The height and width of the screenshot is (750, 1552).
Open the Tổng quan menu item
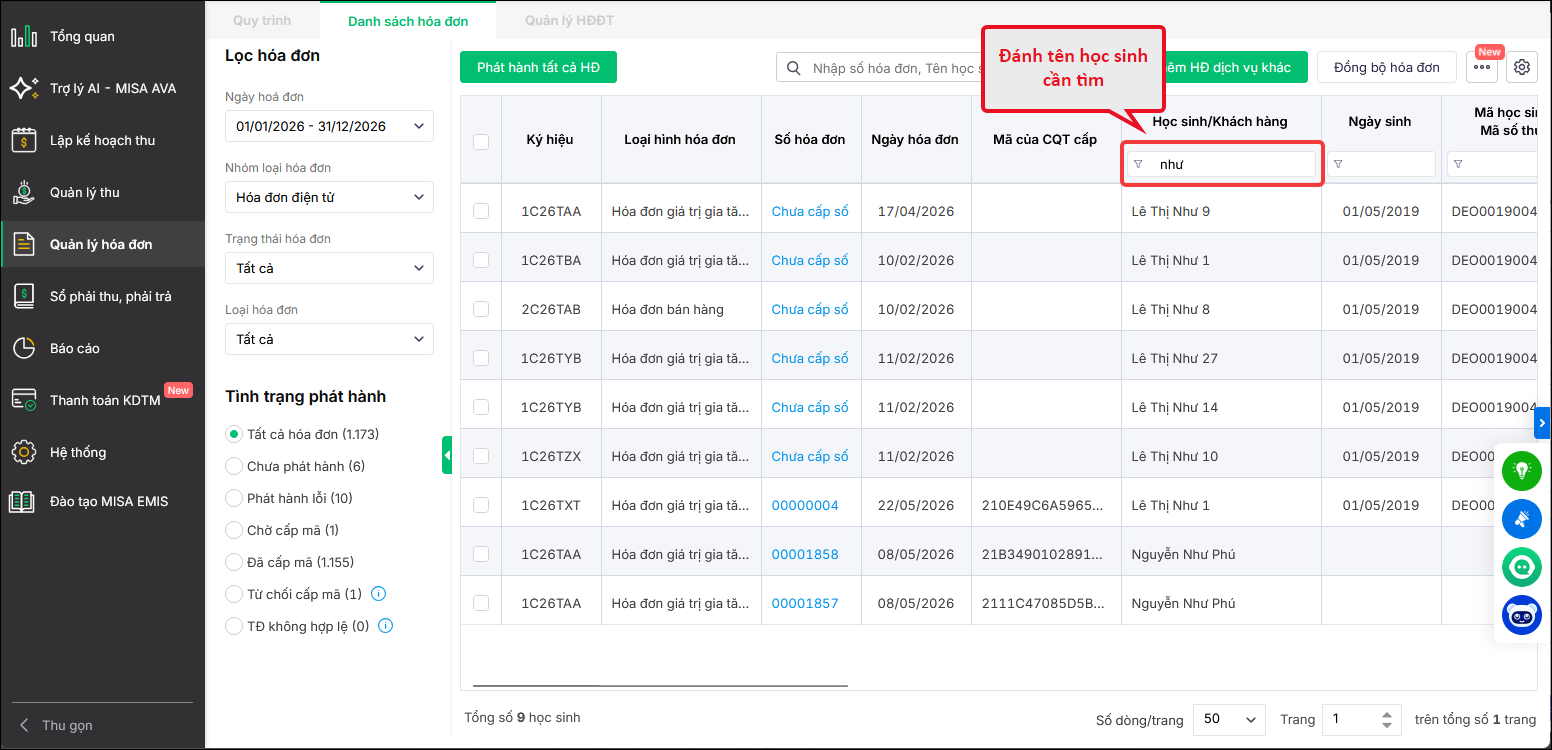coord(102,37)
